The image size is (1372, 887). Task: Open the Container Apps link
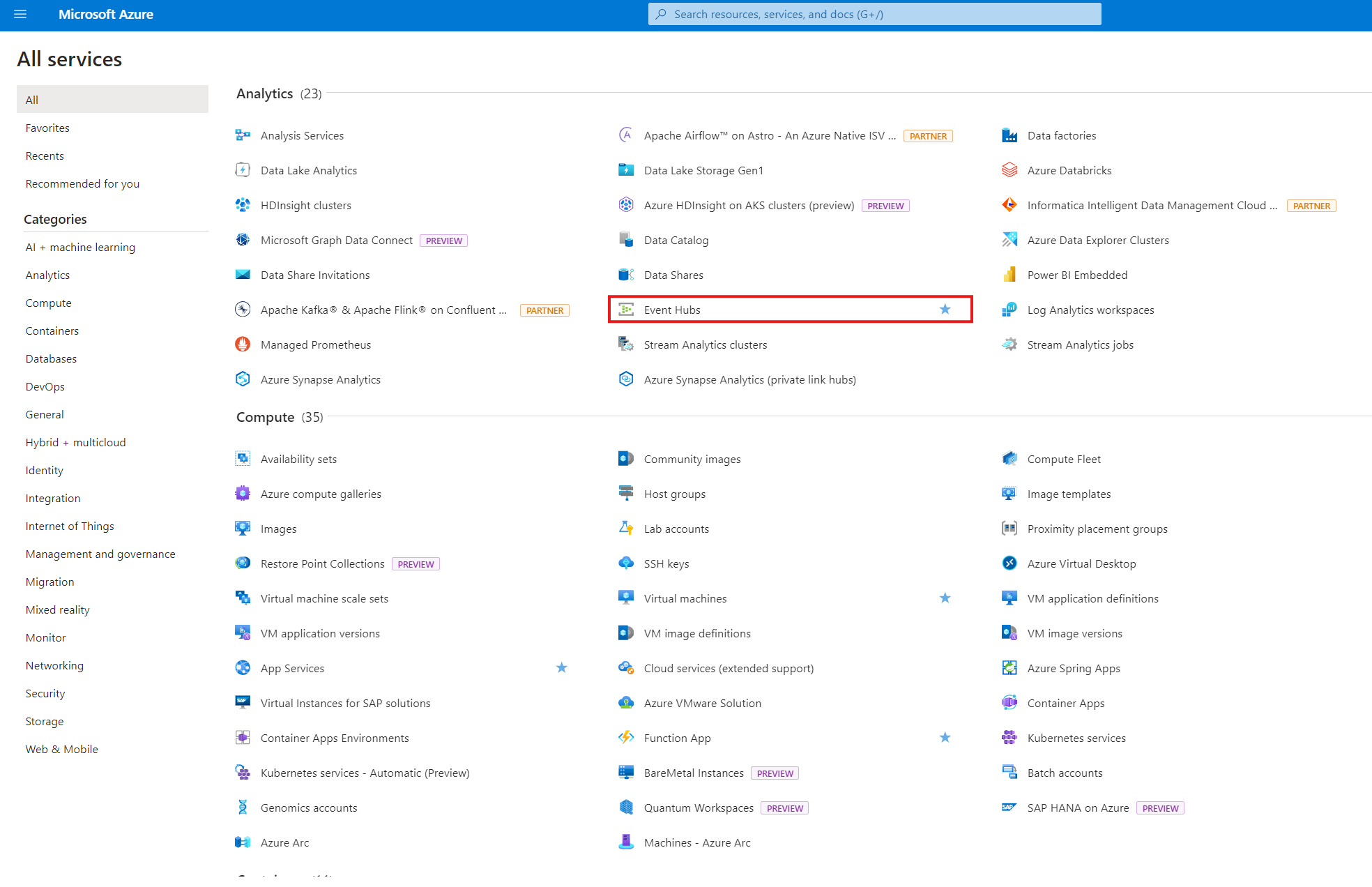tap(1065, 703)
